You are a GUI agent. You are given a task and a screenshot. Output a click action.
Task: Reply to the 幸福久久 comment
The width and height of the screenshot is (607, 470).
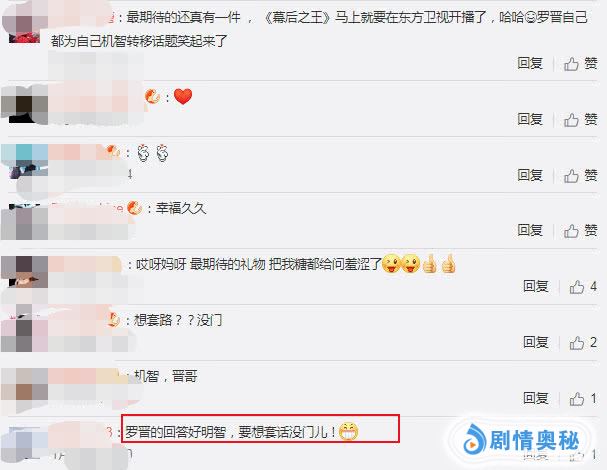[530, 231]
